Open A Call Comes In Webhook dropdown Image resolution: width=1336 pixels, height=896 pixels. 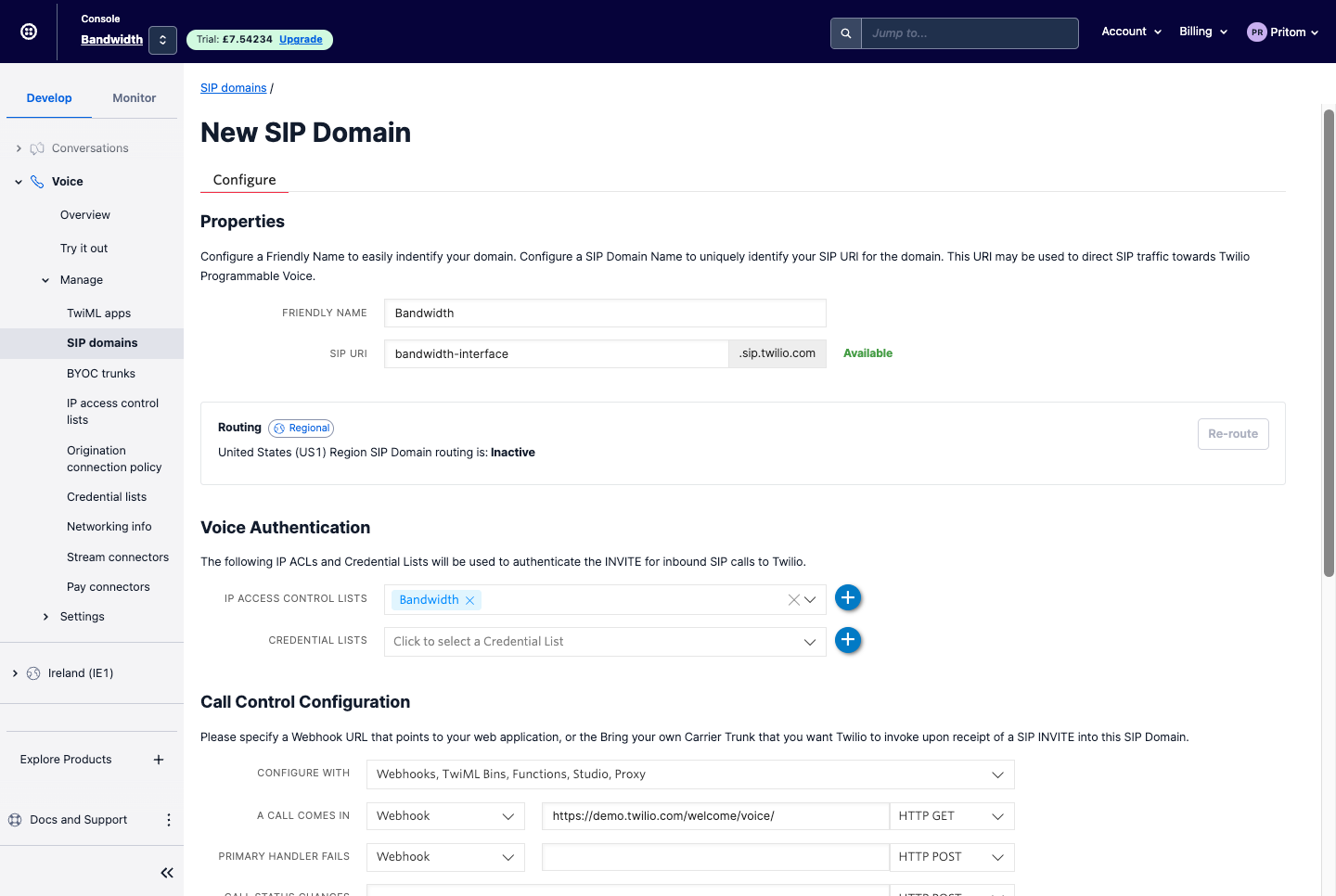(x=445, y=816)
